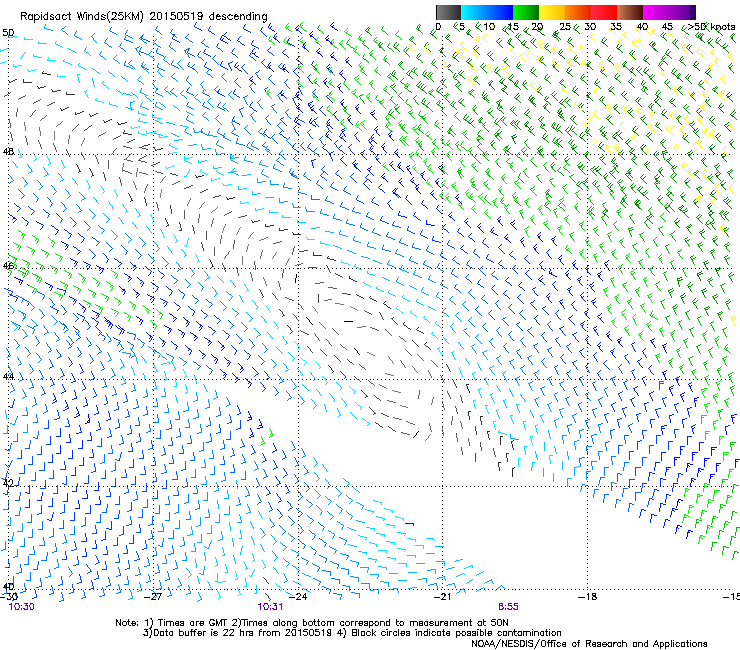Click the cyan-to-blue 5-15 knots color band
Viewport: 740px width, 650px height.
click(487, 12)
